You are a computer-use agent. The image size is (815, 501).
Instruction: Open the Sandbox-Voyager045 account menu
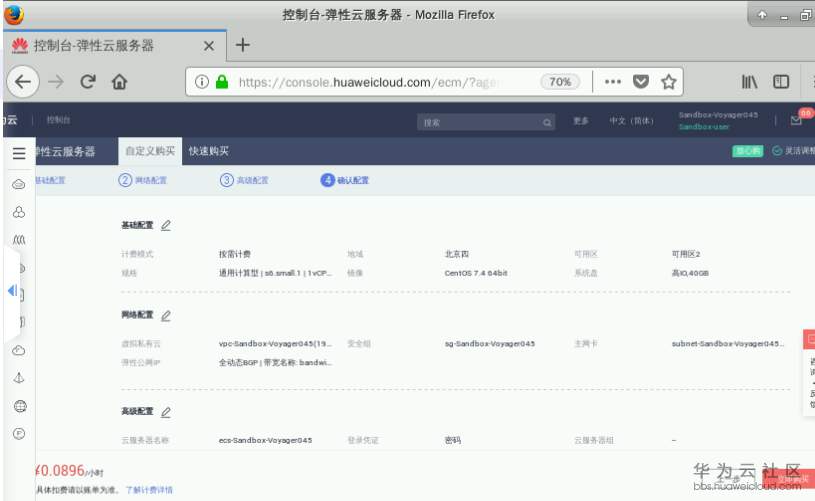click(x=718, y=120)
